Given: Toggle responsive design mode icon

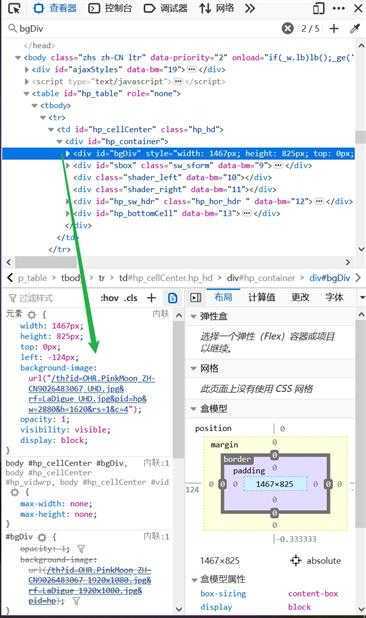Looking at the screenshot, I should [318, 8].
